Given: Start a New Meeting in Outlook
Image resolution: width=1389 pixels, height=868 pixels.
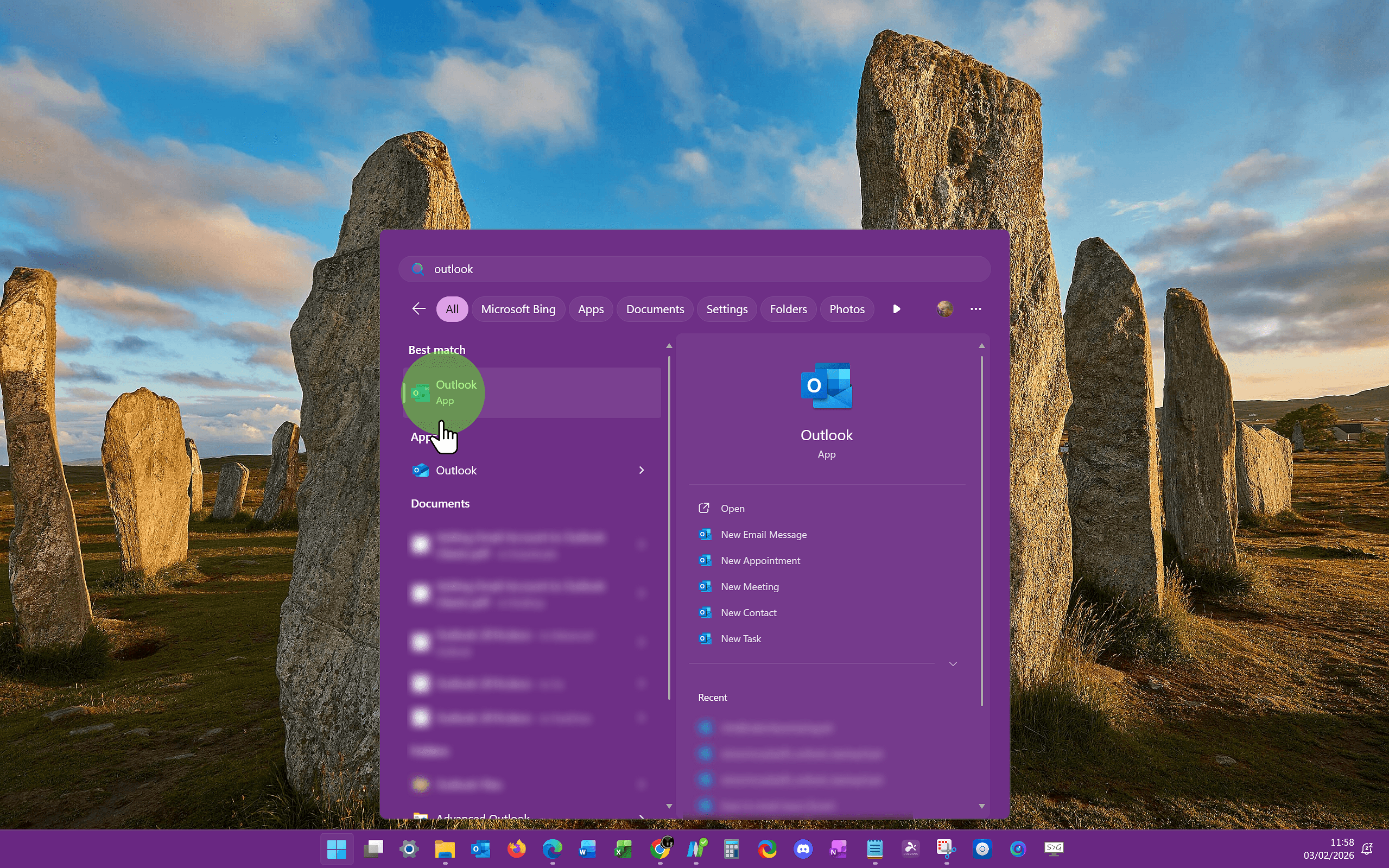Looking at the screenshot, I should click(x=750, y=586).
